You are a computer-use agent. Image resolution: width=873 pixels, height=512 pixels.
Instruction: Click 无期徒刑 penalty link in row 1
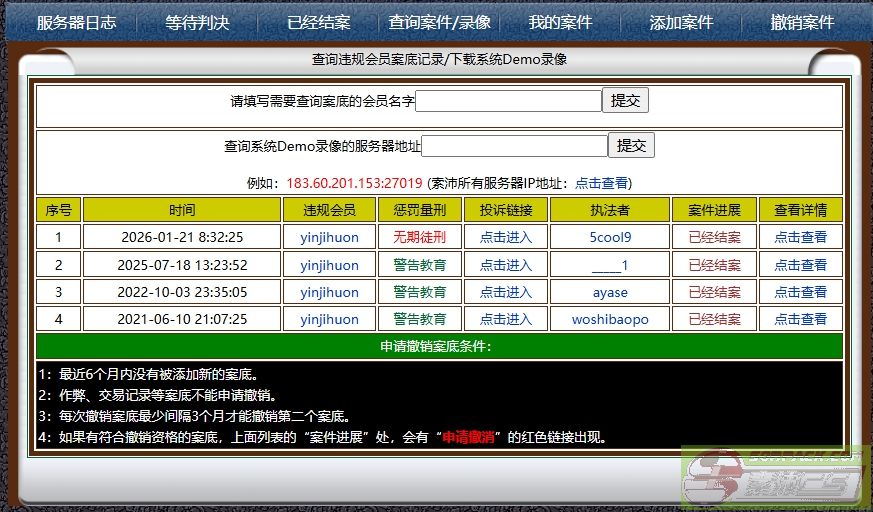click(x=419, y=237)
